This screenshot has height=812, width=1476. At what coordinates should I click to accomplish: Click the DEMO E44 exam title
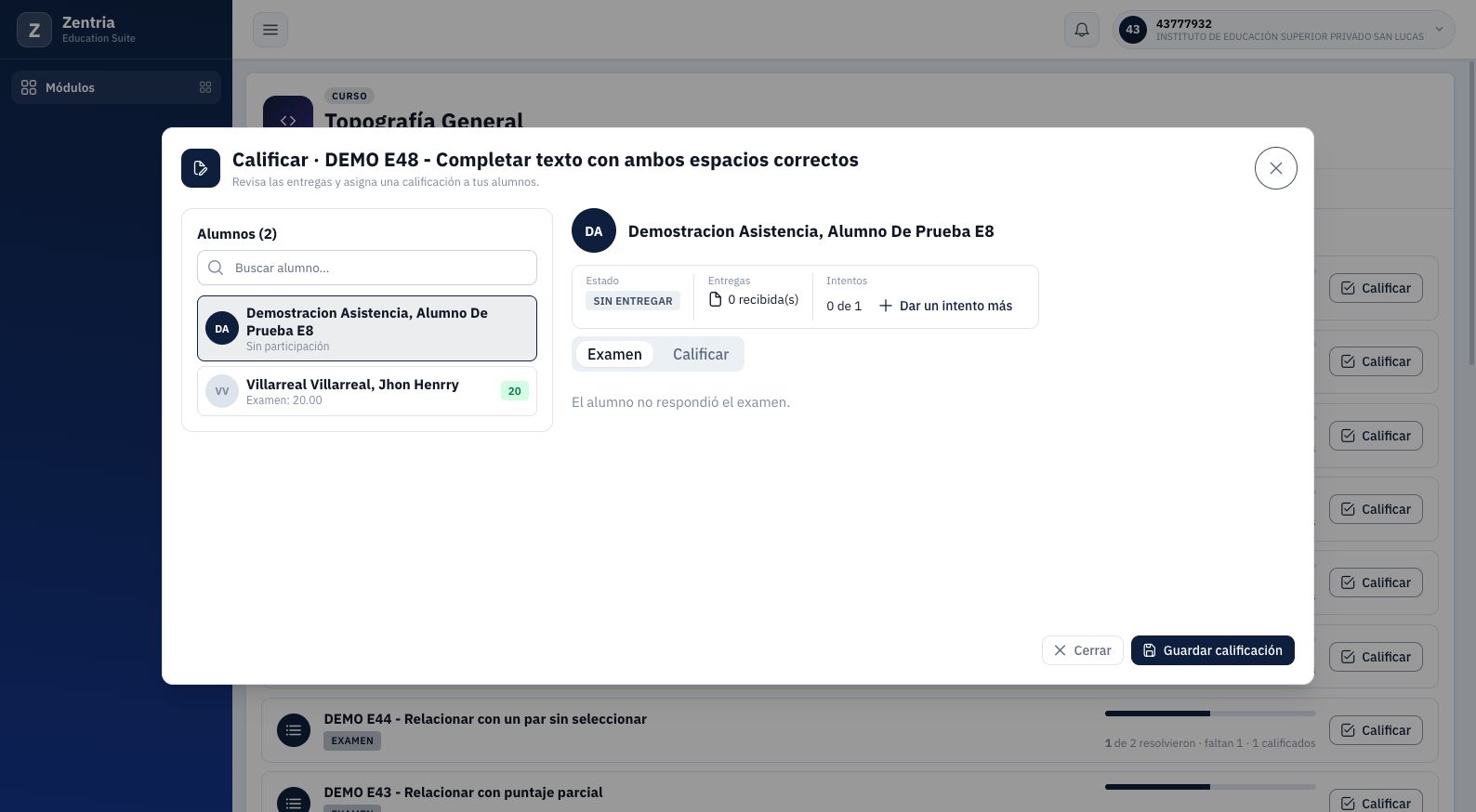tap(485, 719)
